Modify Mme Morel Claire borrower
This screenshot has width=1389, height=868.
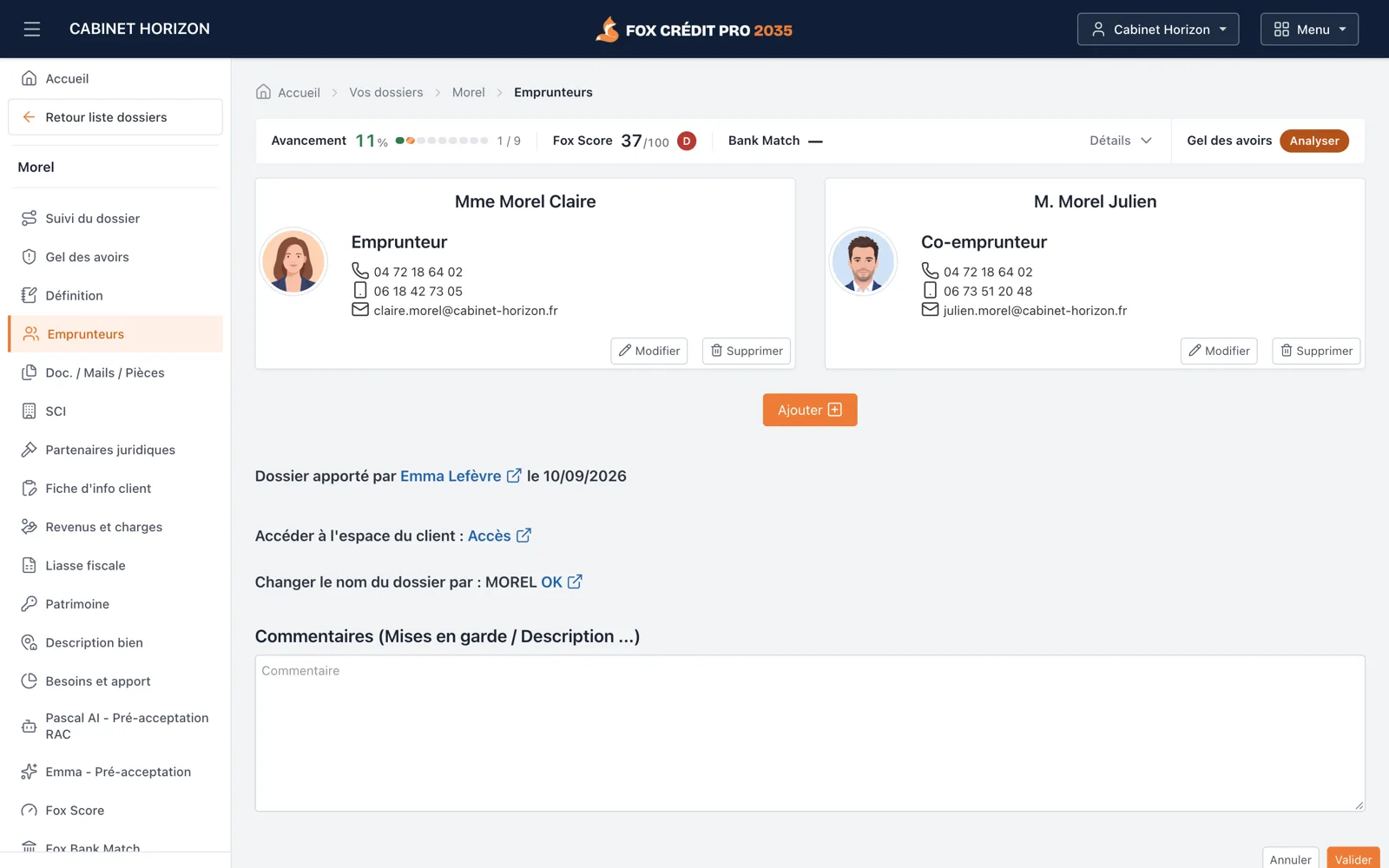(x=649, y=351)
